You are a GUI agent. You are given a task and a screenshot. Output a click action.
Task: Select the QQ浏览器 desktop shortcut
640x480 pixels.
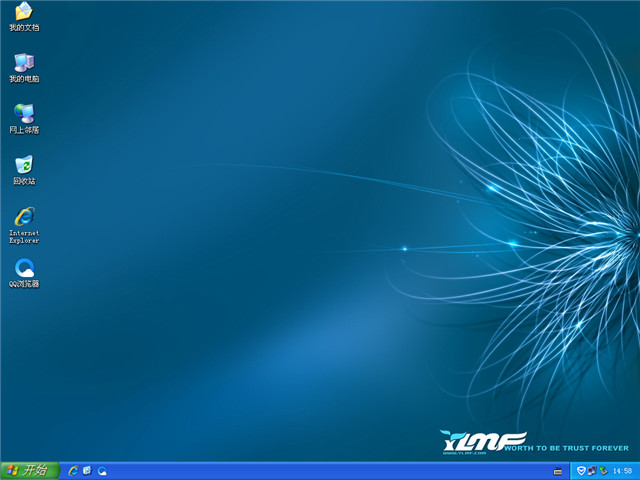click(x=24, y=267)
